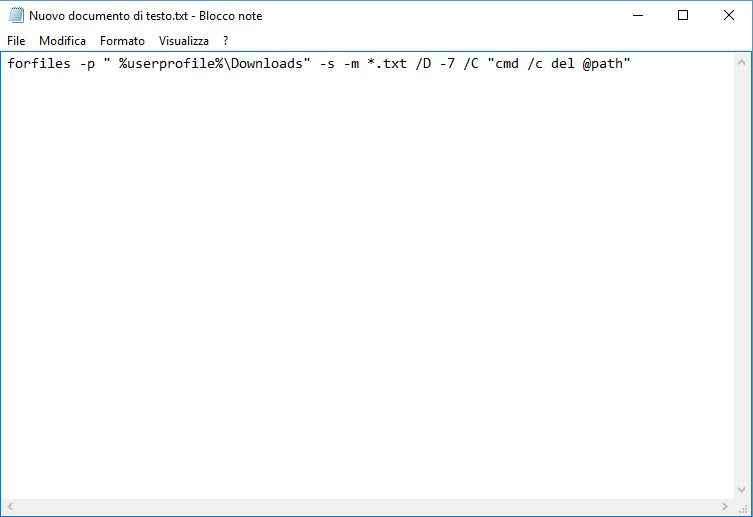Screen dimensions: 753x517
Task: Open the ? help menu
Action: coord(225,41)
